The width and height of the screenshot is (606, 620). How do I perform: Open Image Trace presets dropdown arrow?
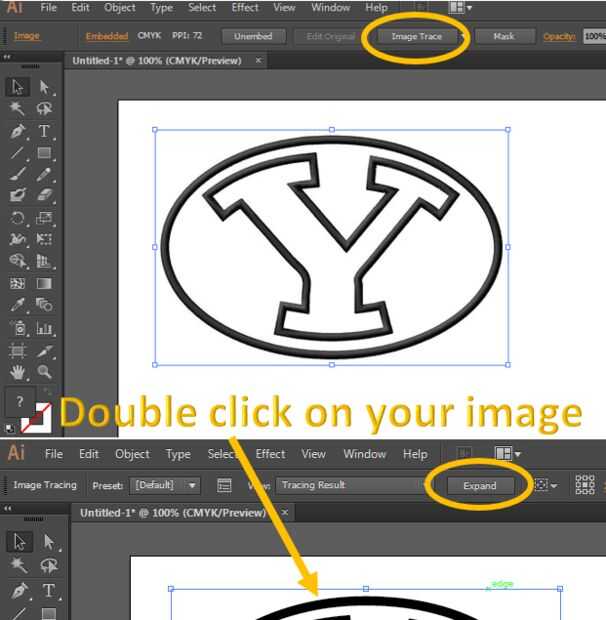pos(462,36)
